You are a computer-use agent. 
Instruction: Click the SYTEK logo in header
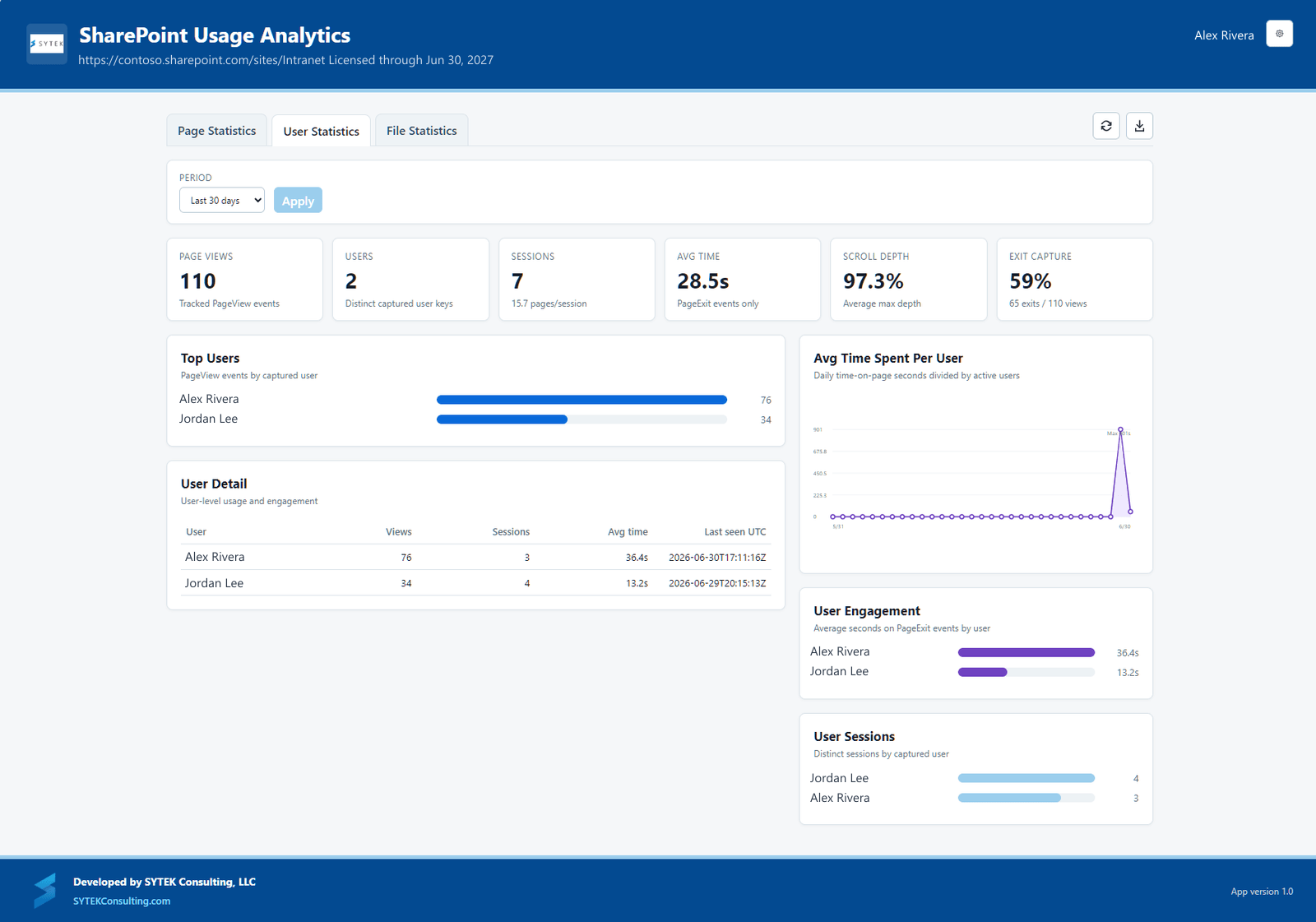(47, 44)
